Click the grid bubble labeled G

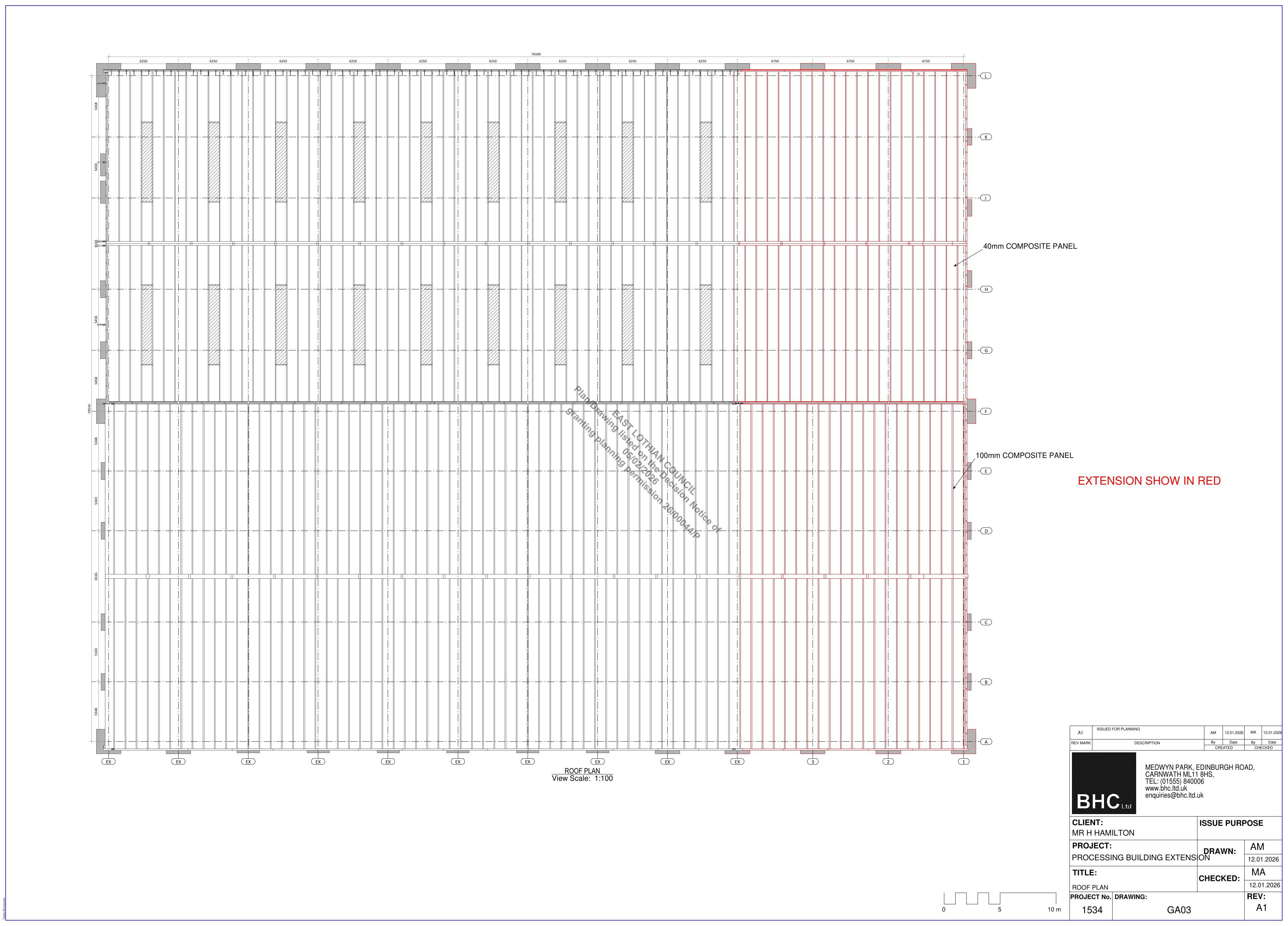click(986, 350)
